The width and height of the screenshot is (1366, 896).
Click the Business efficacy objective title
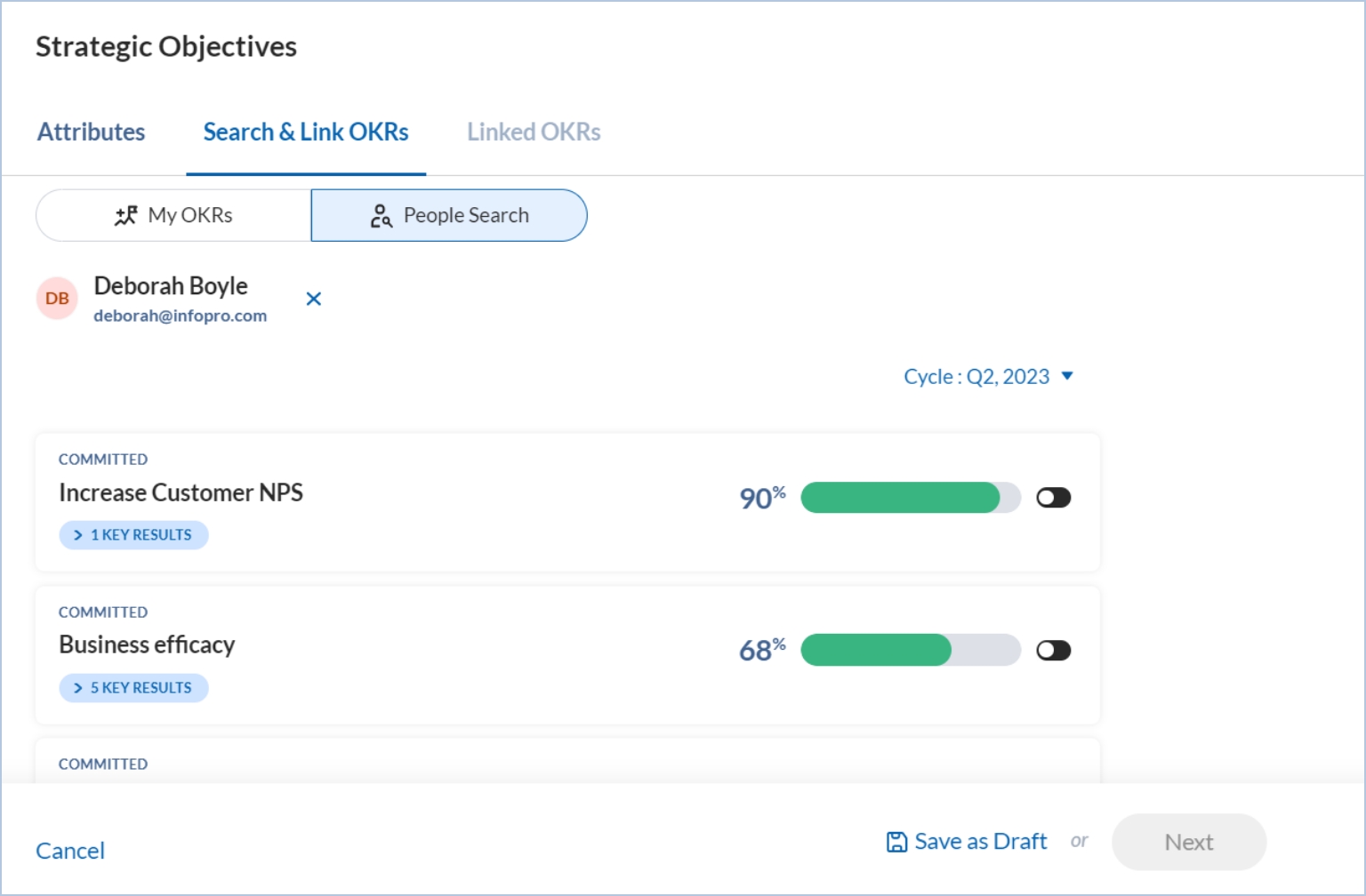(147, 644)
